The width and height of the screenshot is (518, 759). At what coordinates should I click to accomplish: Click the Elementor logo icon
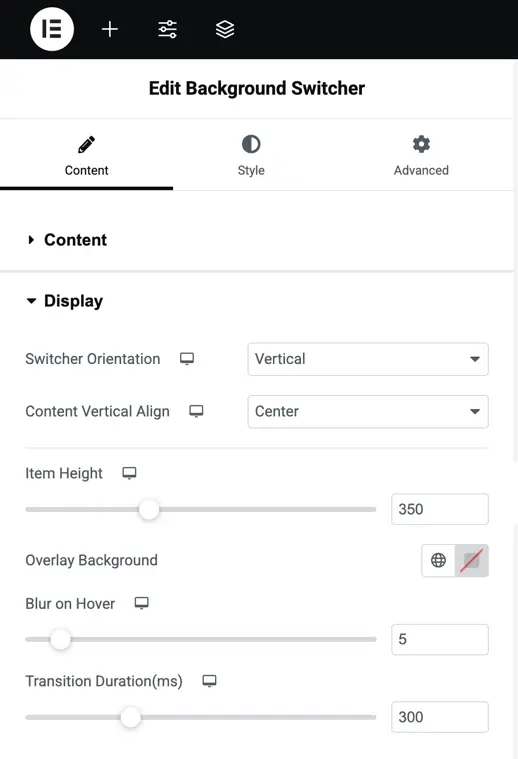click(x=52, y=29)
